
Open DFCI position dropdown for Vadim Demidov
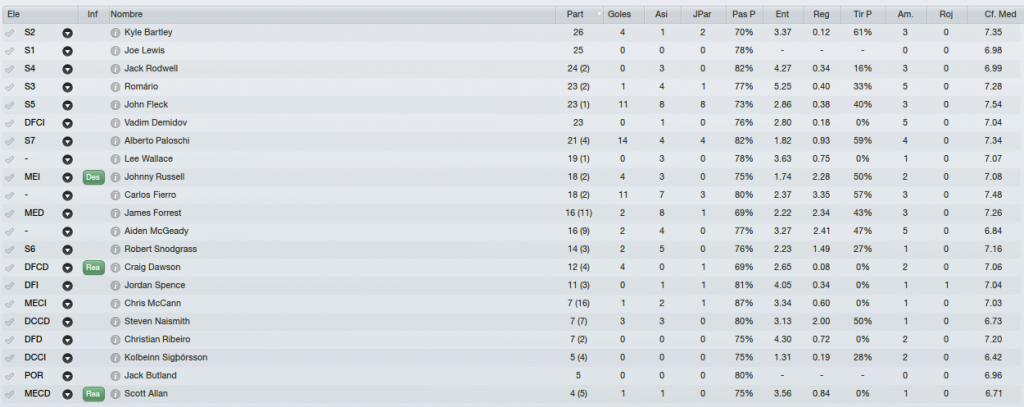[67, 123]
